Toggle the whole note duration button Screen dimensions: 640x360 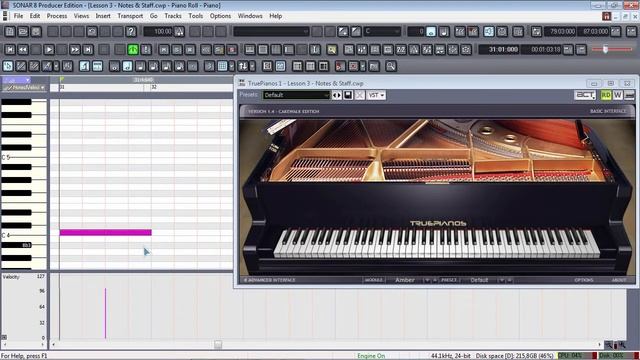click(115, 66)
